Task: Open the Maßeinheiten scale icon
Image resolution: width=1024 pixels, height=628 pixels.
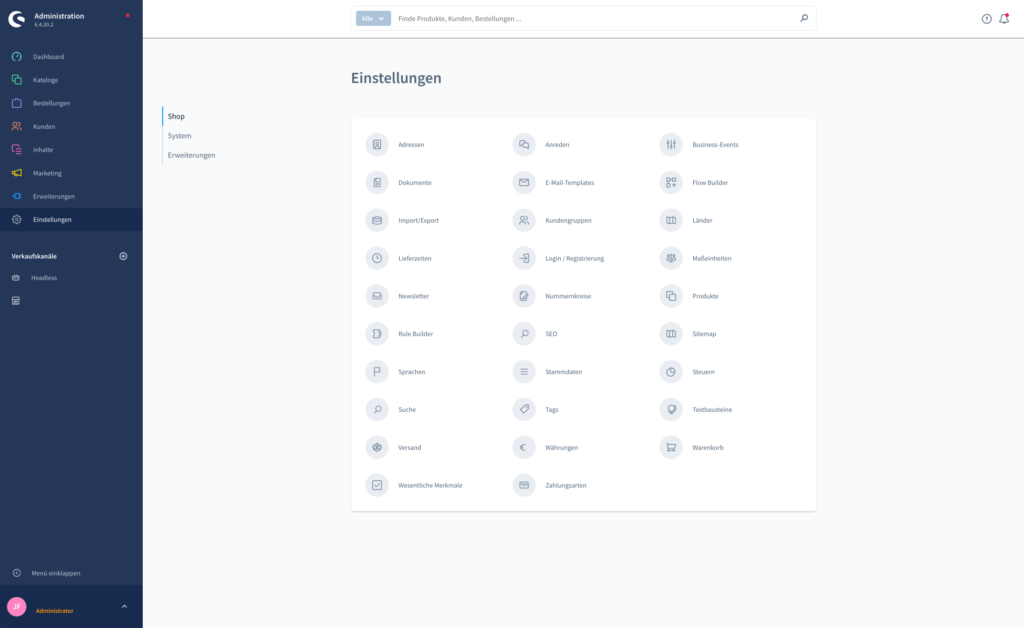Action: coord(671,258)
